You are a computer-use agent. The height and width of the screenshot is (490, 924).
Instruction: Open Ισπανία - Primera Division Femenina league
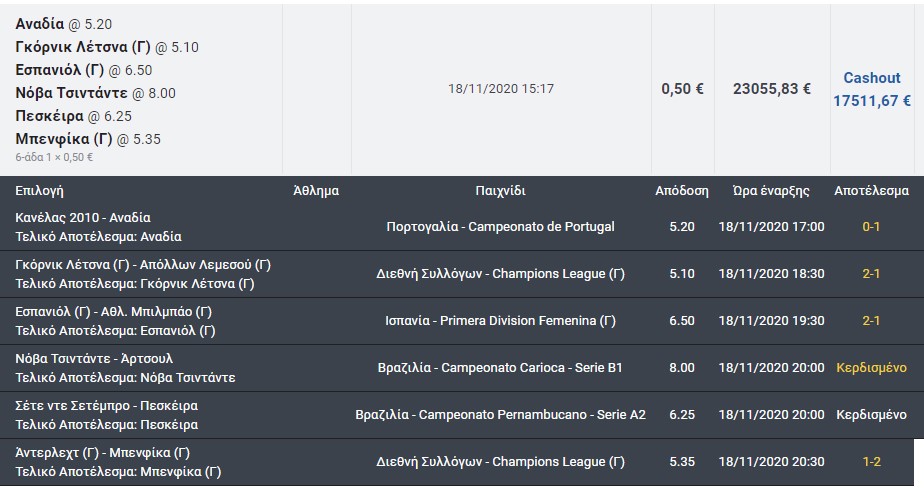pyautogui.click(x=500, y=321)
